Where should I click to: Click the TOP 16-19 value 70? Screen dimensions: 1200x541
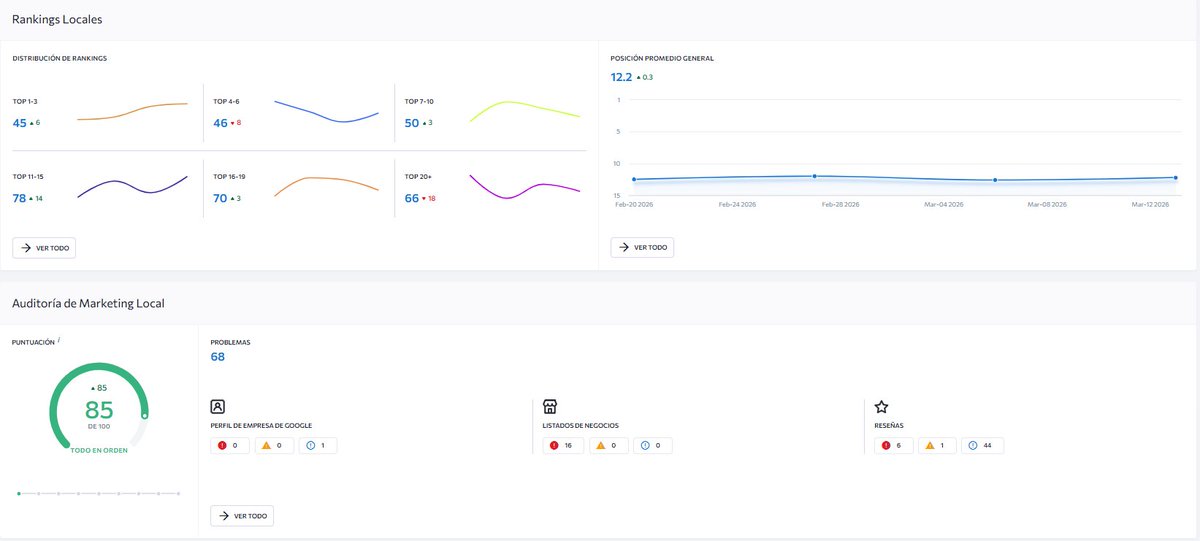221,198
